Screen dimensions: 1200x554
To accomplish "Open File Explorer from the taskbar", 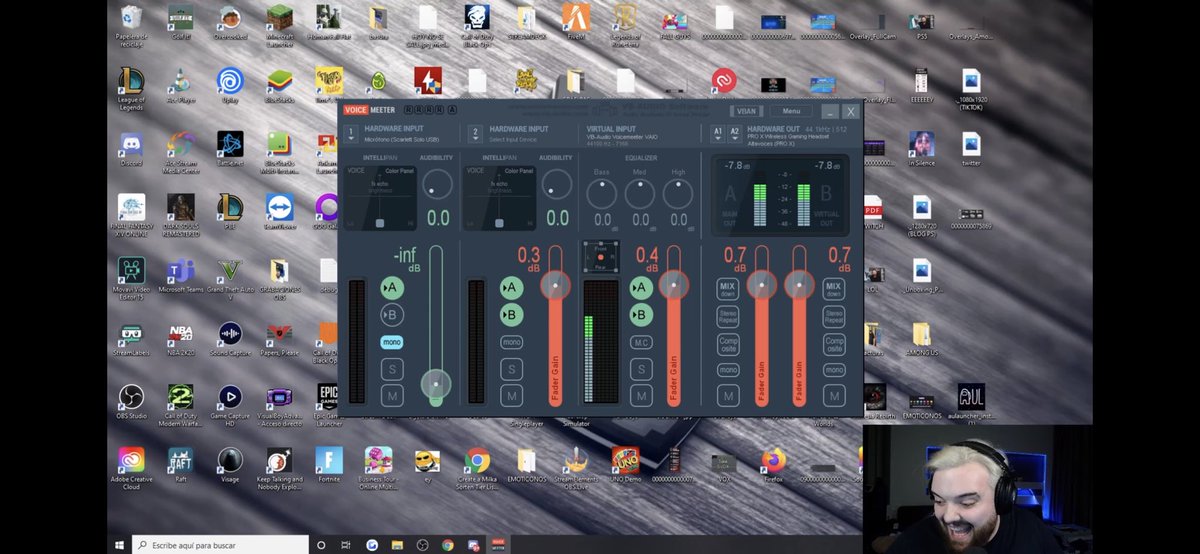I will point(397,545).
